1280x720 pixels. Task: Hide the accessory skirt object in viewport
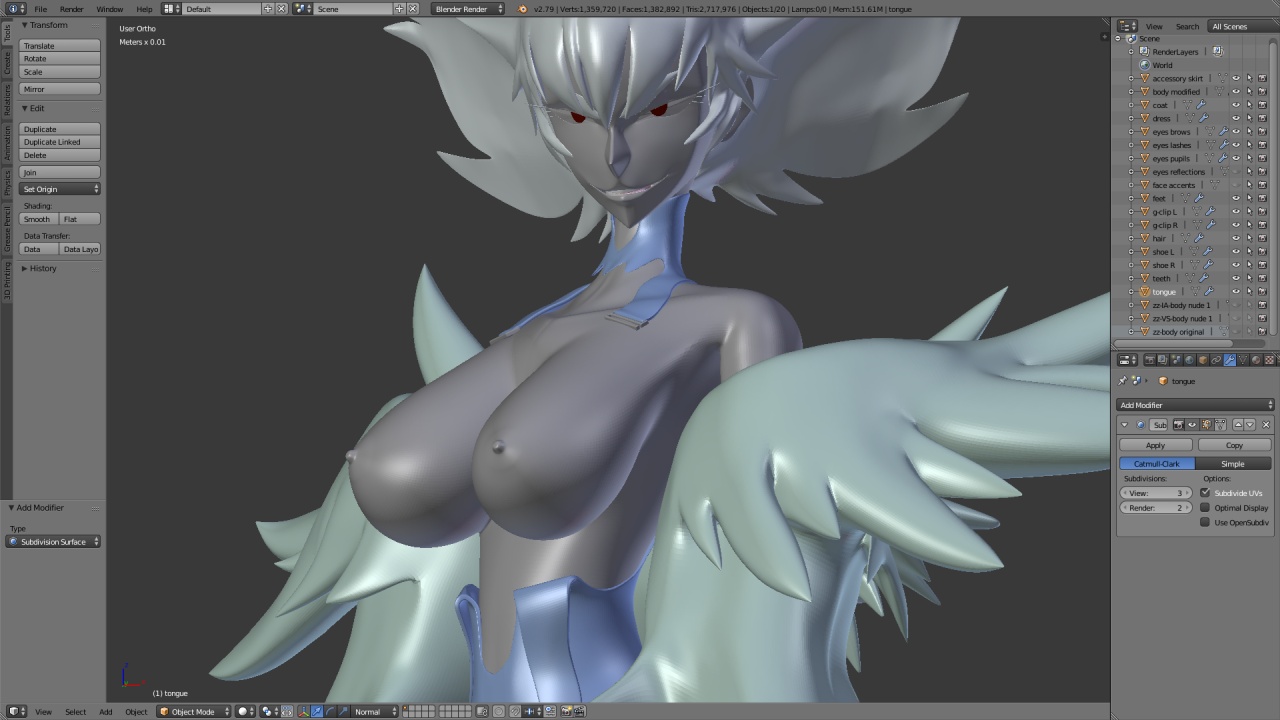(1236, 78)
